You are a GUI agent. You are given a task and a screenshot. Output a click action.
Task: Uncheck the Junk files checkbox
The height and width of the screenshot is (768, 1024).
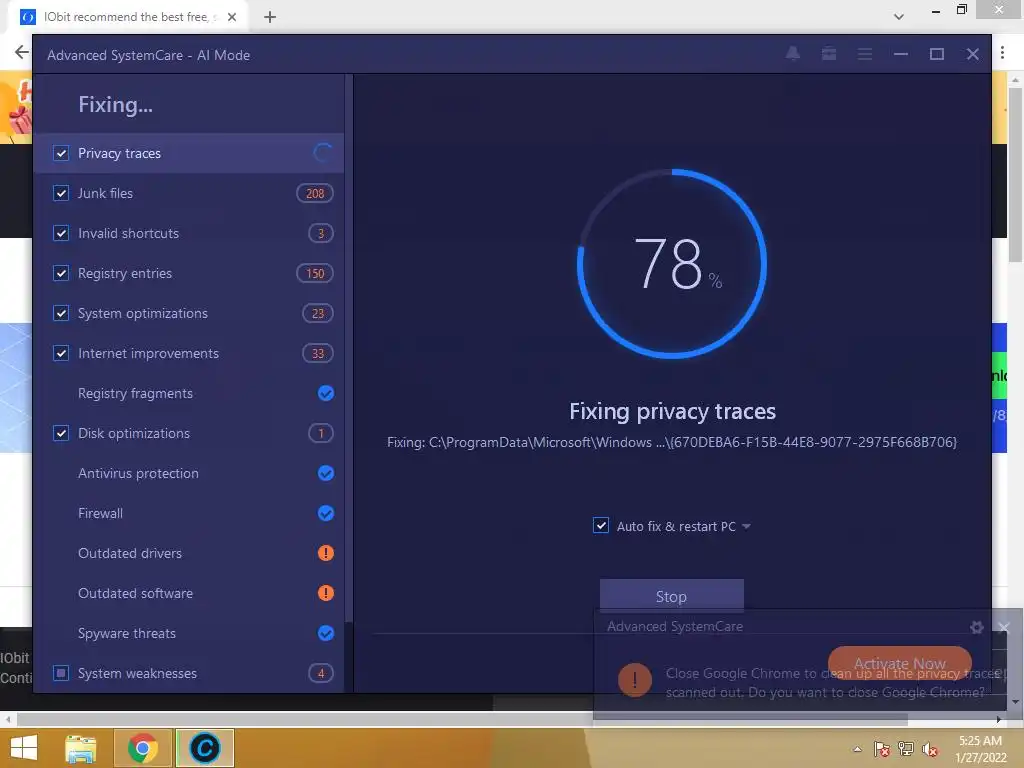coord(61,193)
